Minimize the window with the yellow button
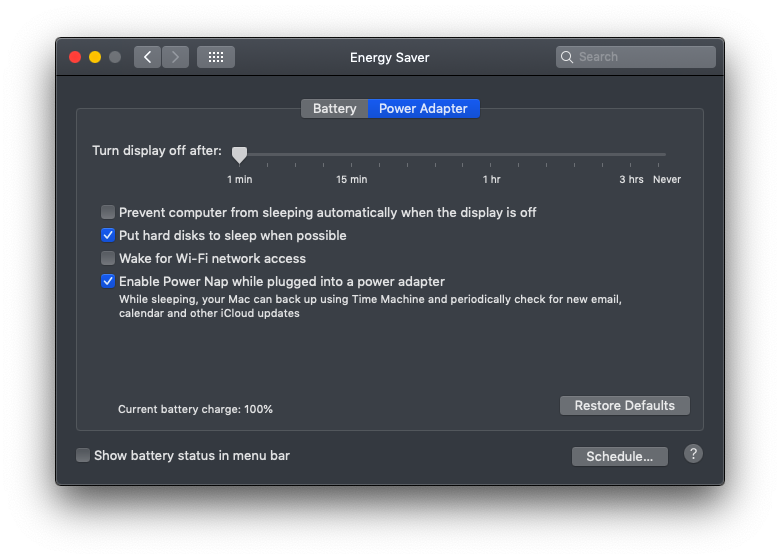780x559 pixels. (x=95, y=57)
